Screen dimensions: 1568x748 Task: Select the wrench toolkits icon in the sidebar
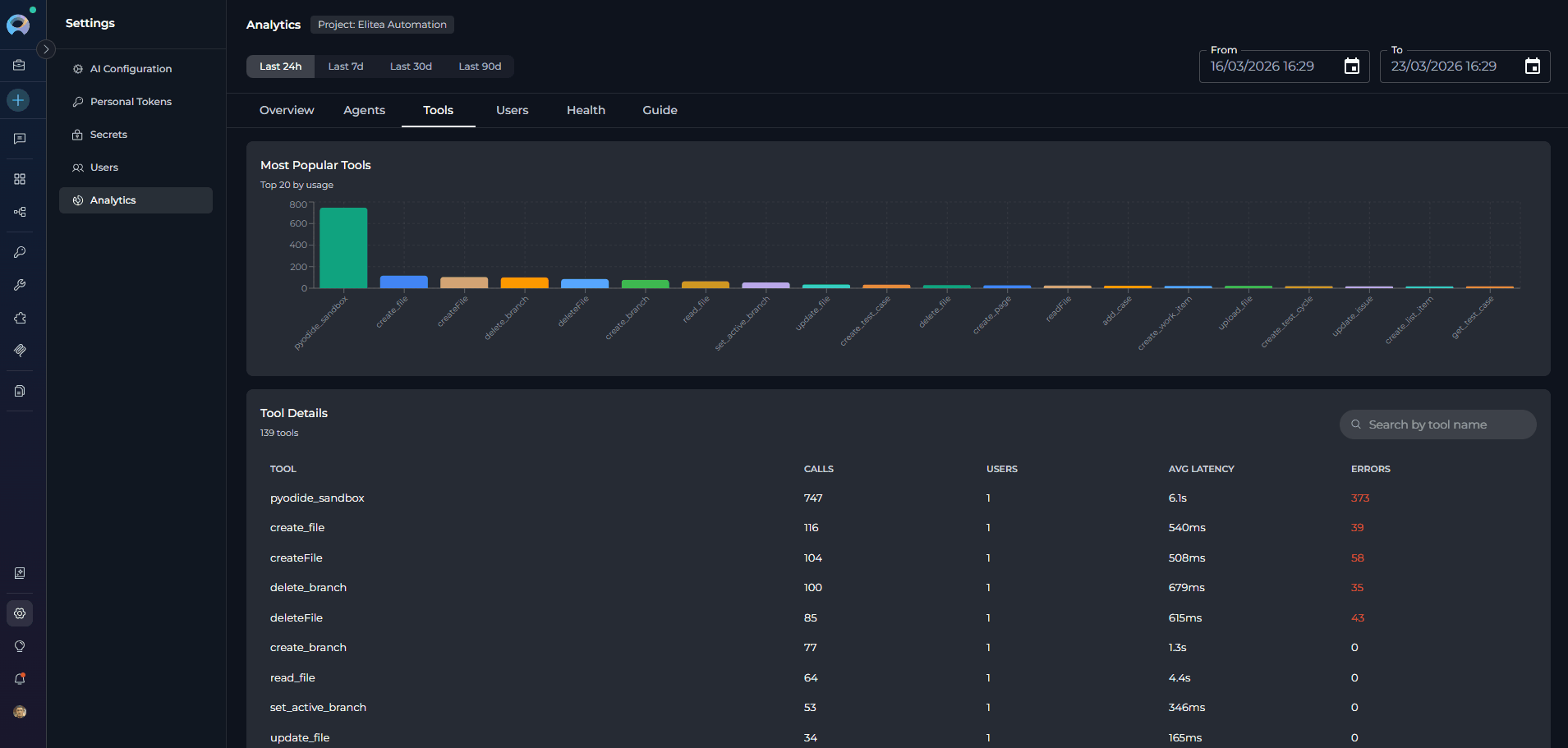click(20, 285)
